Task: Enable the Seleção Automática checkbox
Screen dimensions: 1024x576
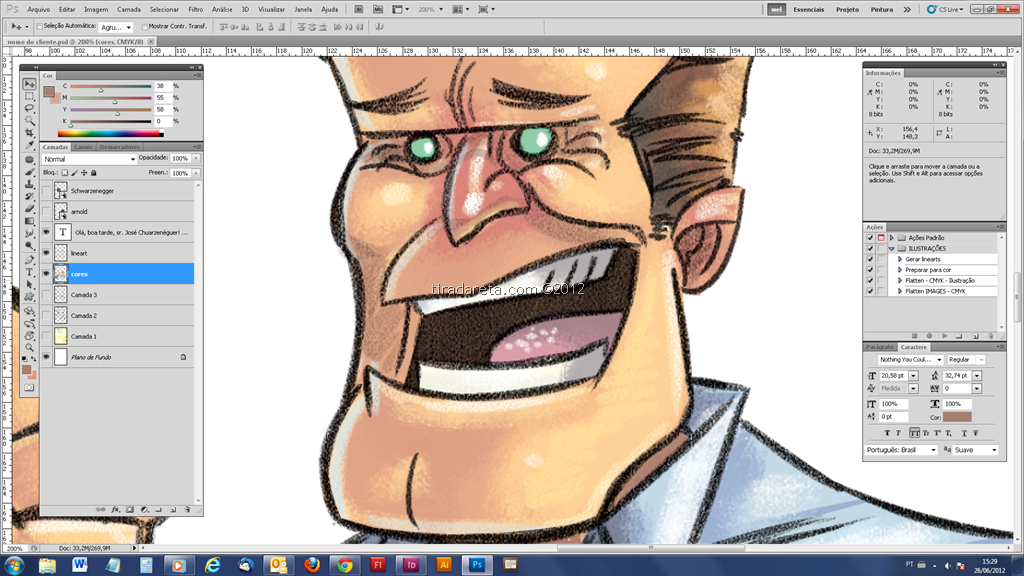Action: pos(40,27)
